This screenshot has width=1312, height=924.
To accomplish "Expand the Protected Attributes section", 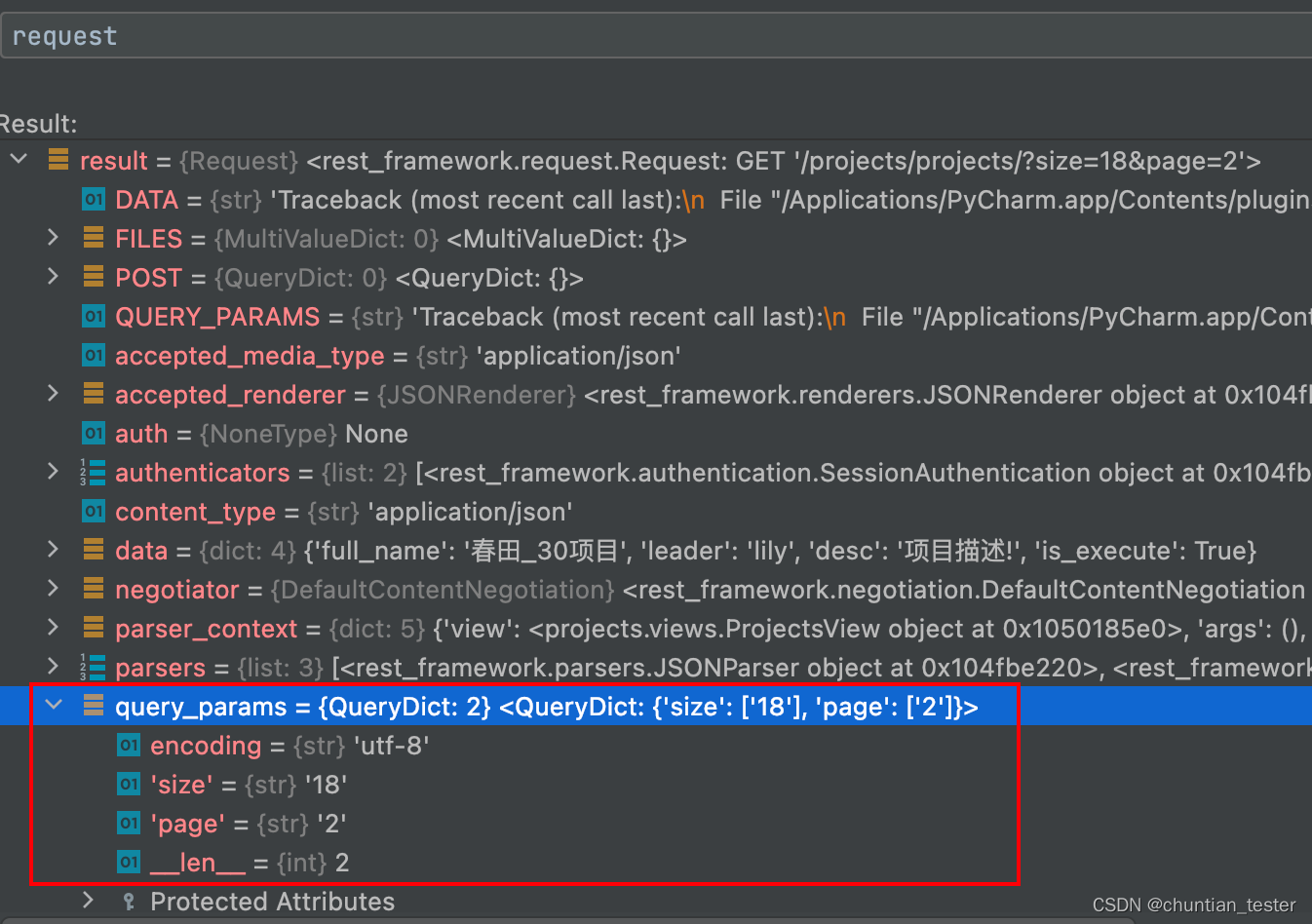I will [x=87, y=902].
